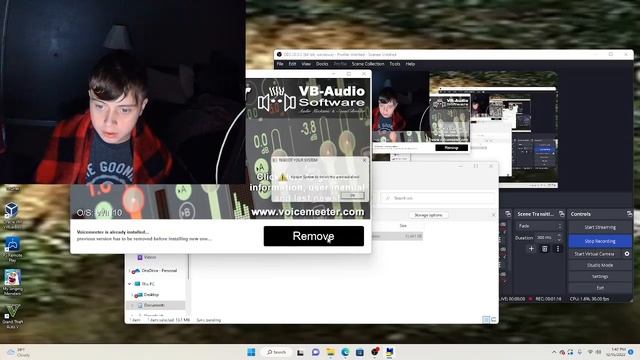This screenshot has width=640, height=360.
Task: Open Microsoft Store from the taskbar
Action: point(360,352)
